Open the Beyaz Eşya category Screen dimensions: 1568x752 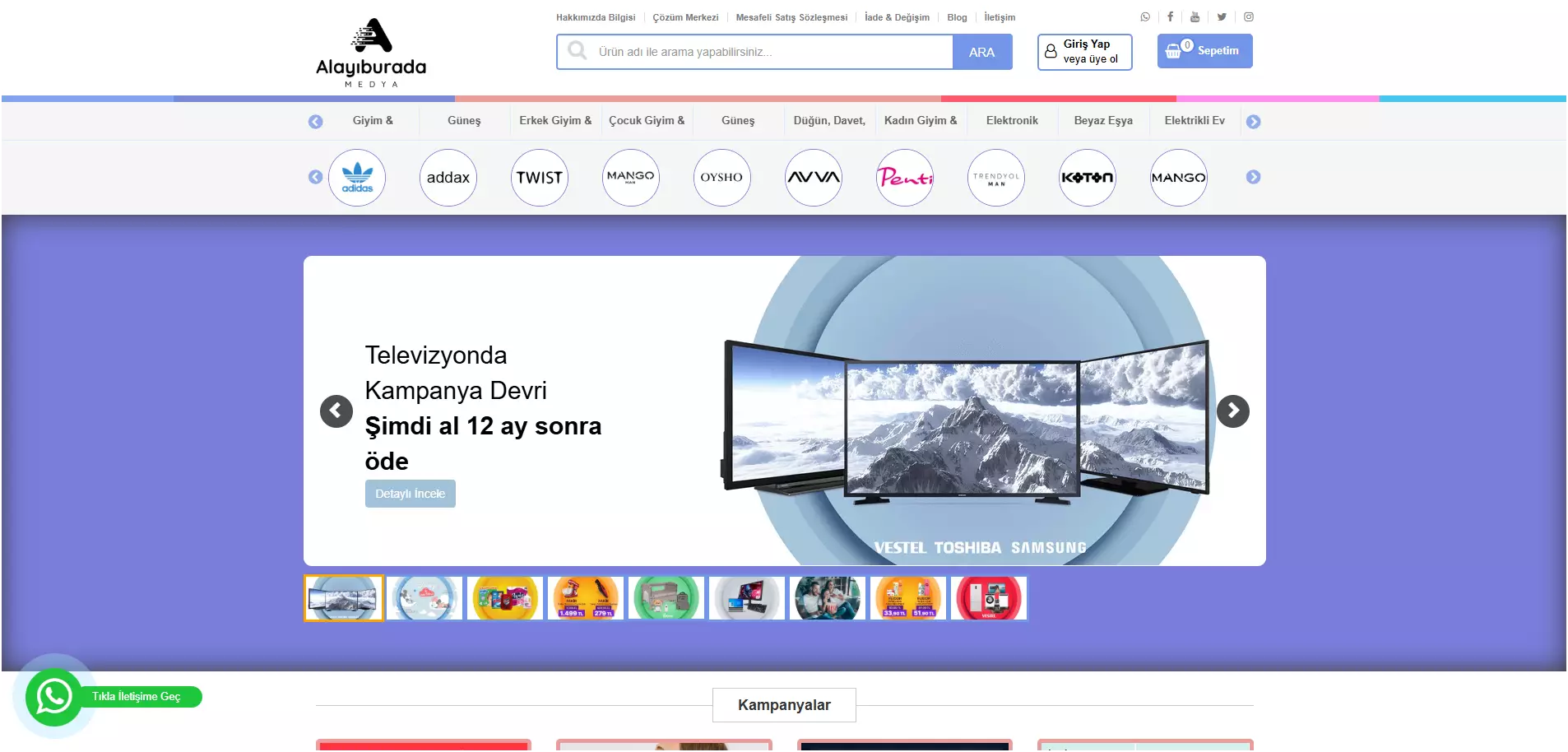(x=1102, y=121)
